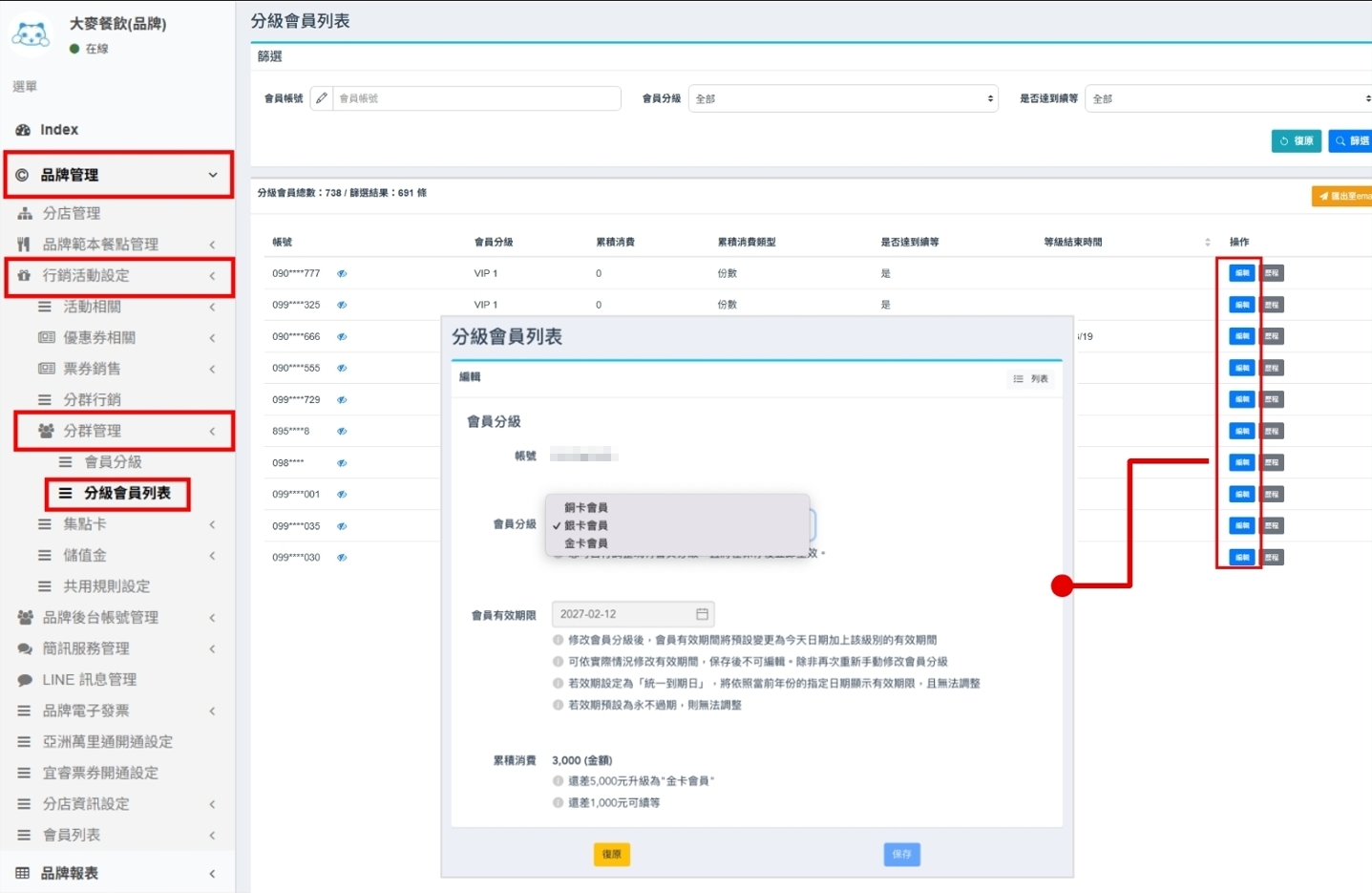The width and height of the screenshot is (1372, 893).
Task: Select 金卡會員 from the open dropdown list
Action: coord(585,543)
